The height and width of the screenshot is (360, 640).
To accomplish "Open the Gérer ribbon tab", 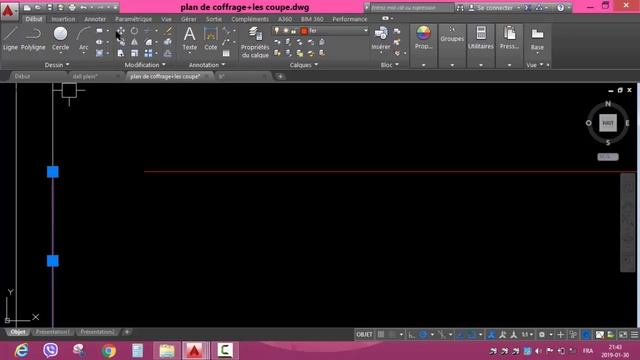I will (189, 19).
